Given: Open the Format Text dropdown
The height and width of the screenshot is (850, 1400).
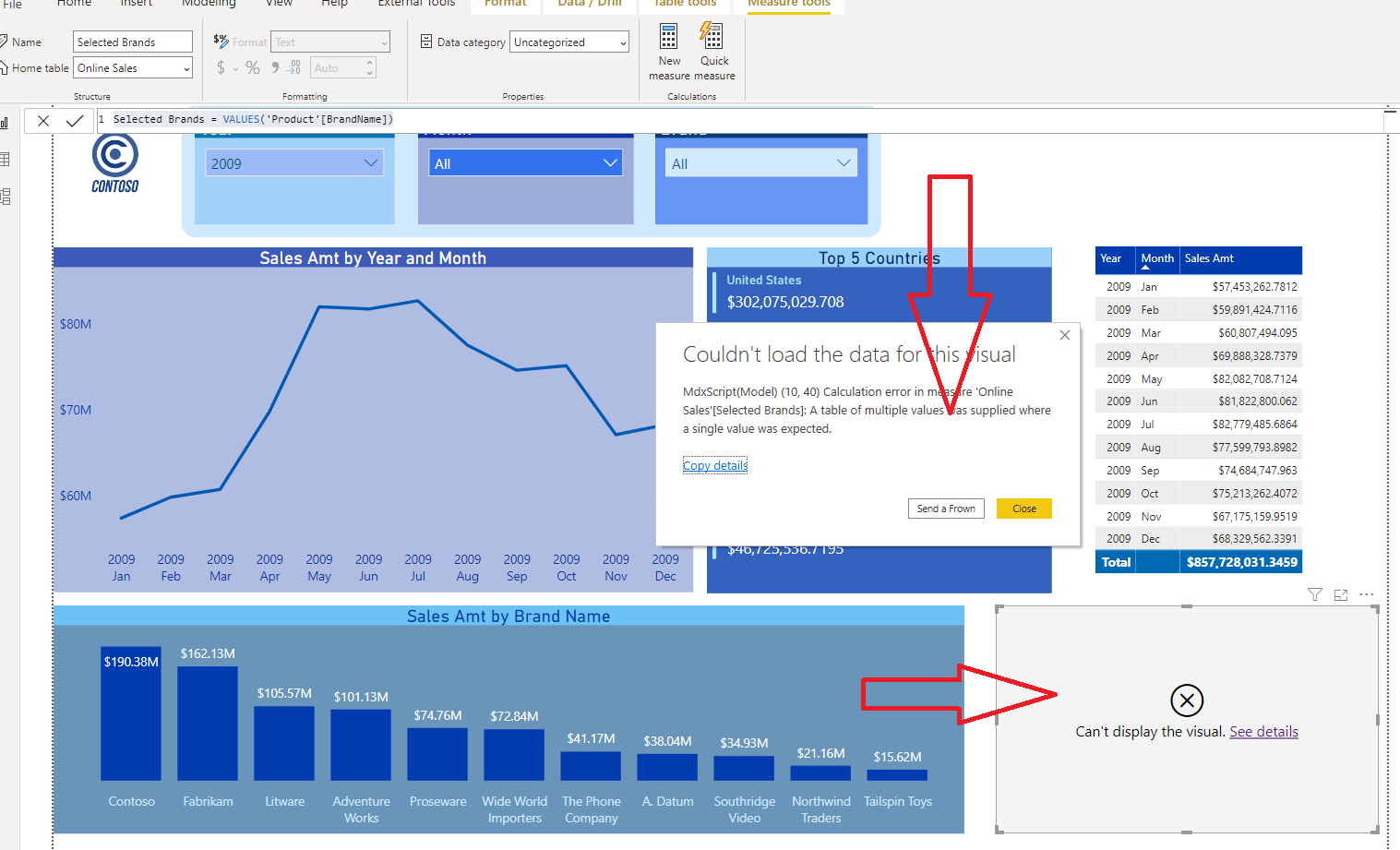Looking at the screenshot, I should [x=330, y=42].
